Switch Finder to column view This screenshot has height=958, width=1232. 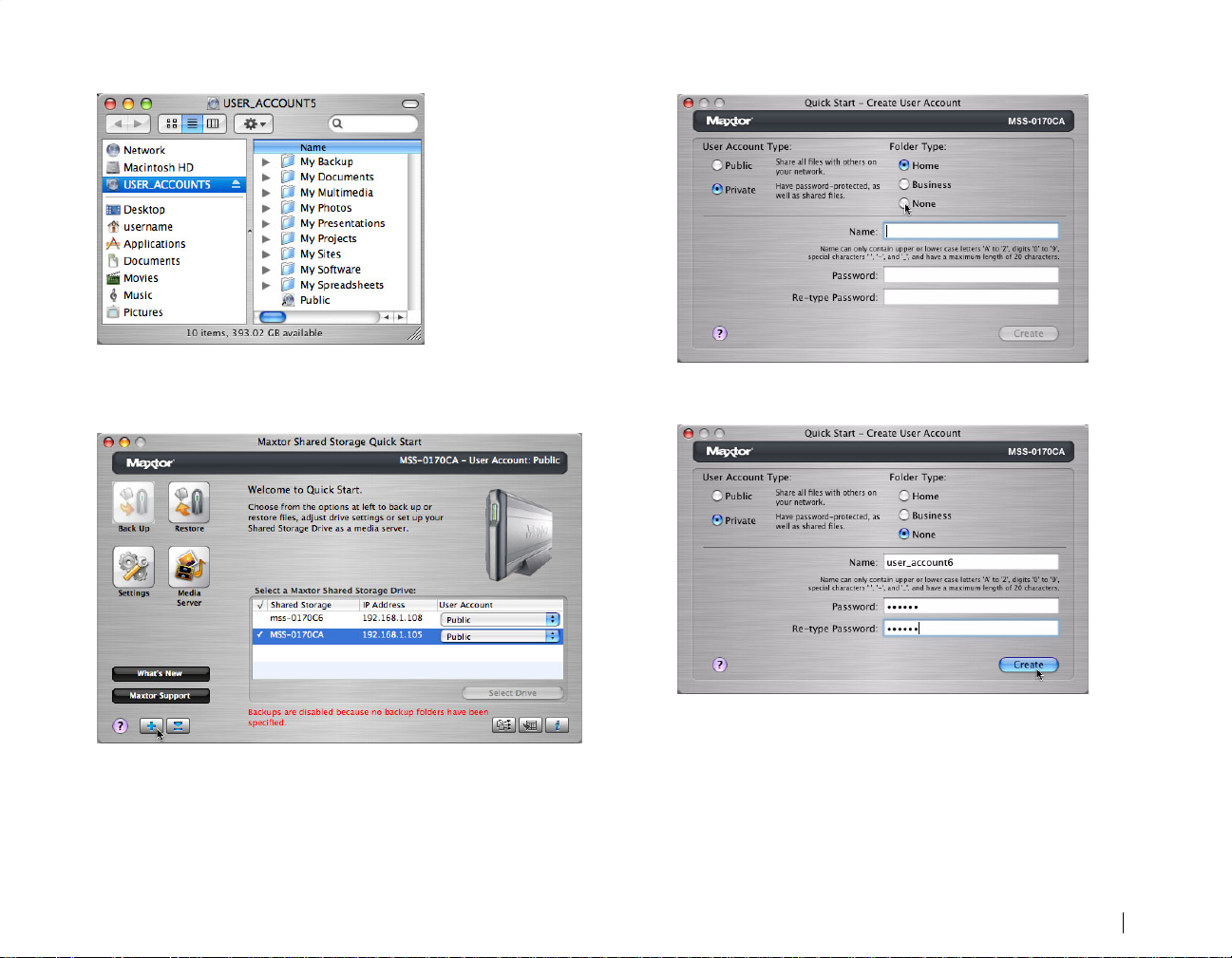click(213, 123)
